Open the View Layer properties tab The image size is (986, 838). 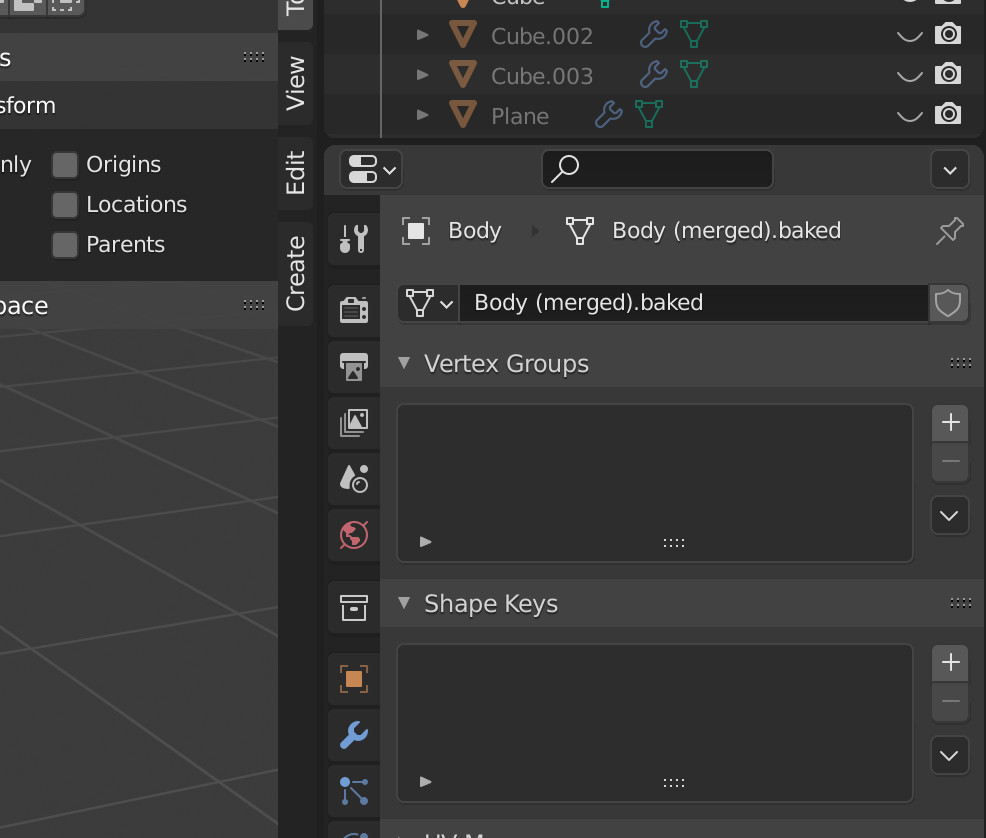tap(354, 422)
